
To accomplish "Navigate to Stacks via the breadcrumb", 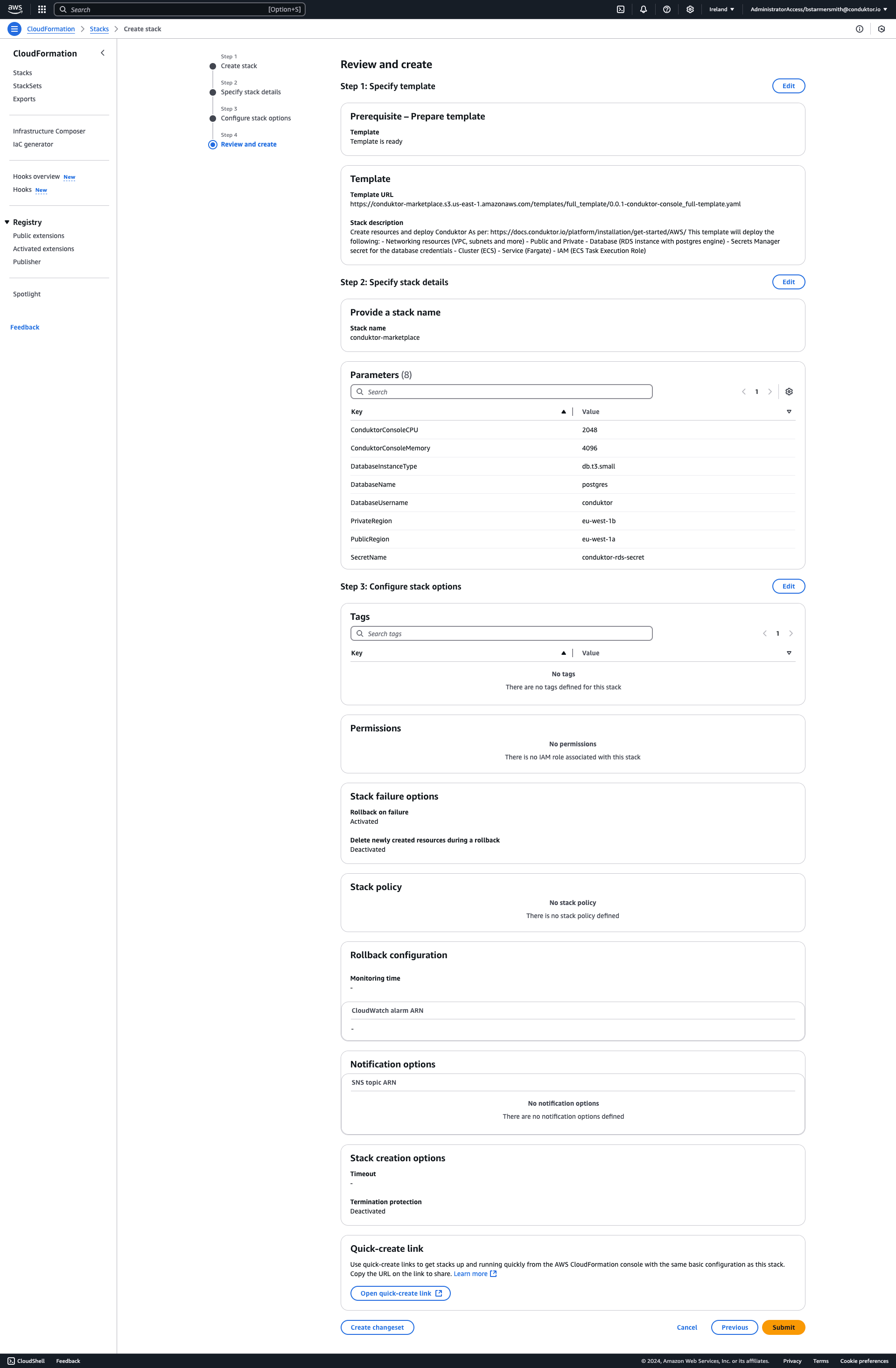I will click(99, 29).
